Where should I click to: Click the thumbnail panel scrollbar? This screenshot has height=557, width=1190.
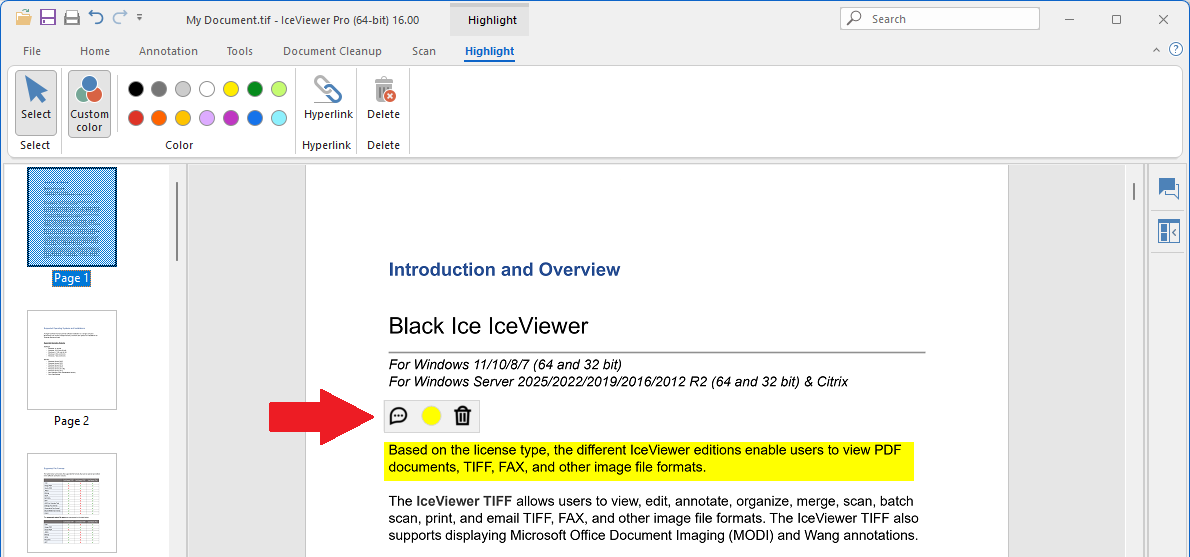tap(177, 221)
